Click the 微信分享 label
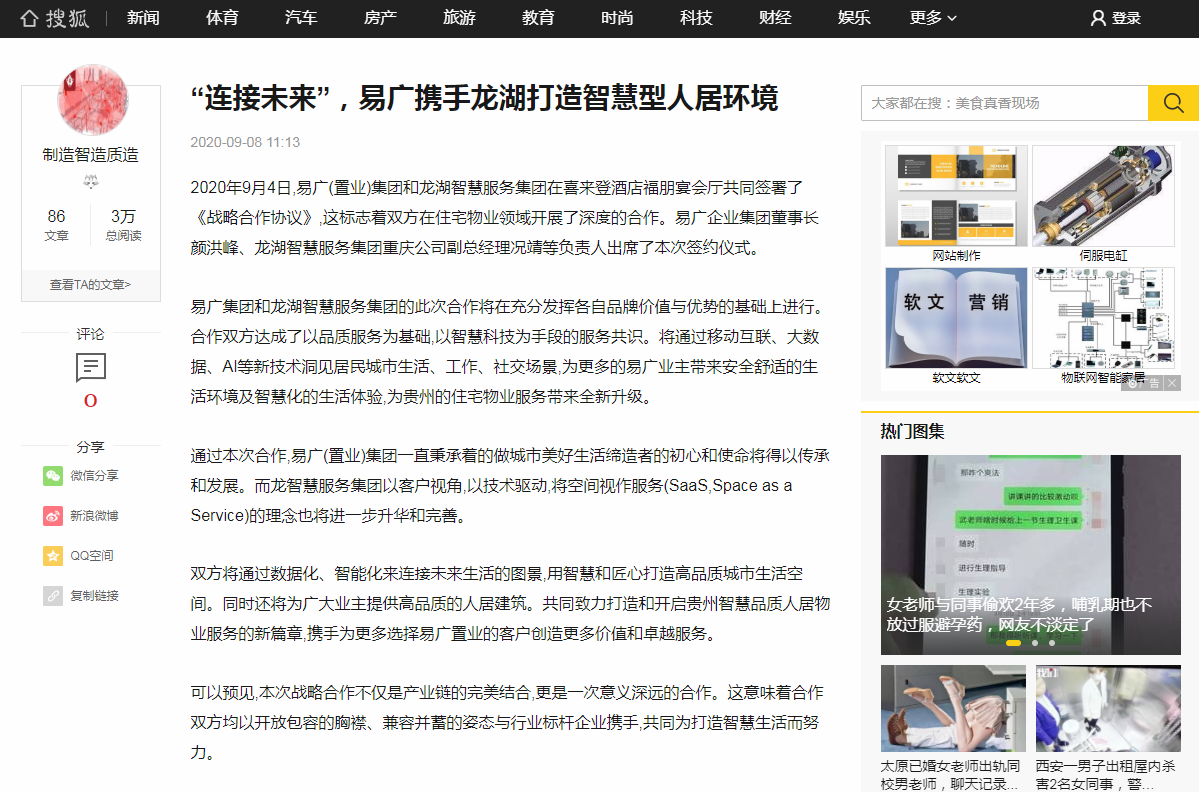 pyautogui.click(x=95, y=476)
